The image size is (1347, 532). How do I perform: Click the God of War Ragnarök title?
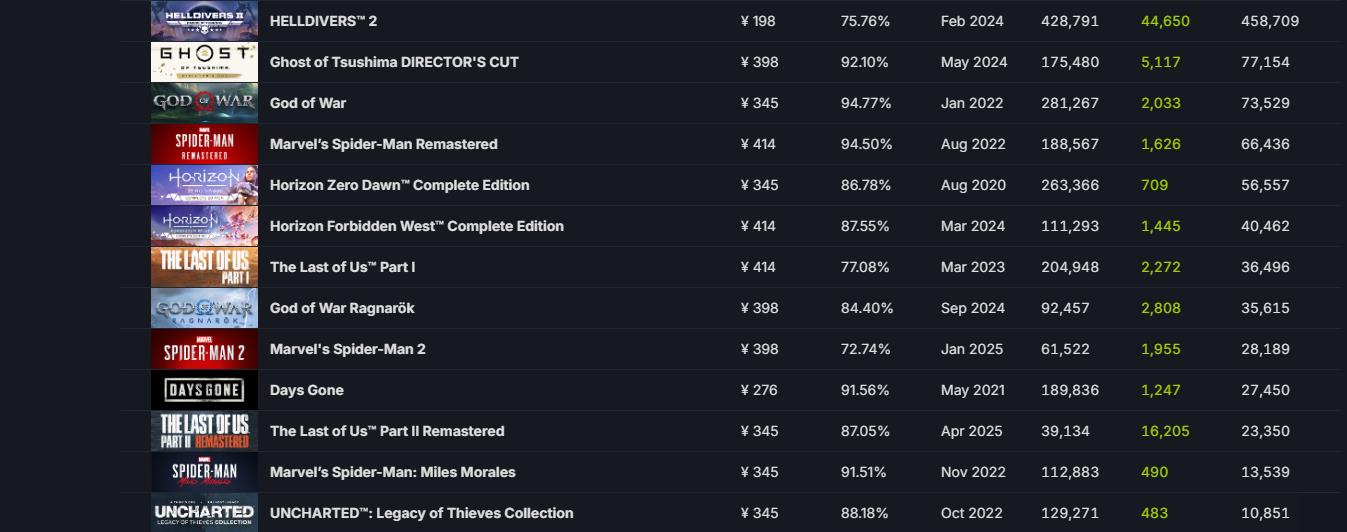point(342,308)
